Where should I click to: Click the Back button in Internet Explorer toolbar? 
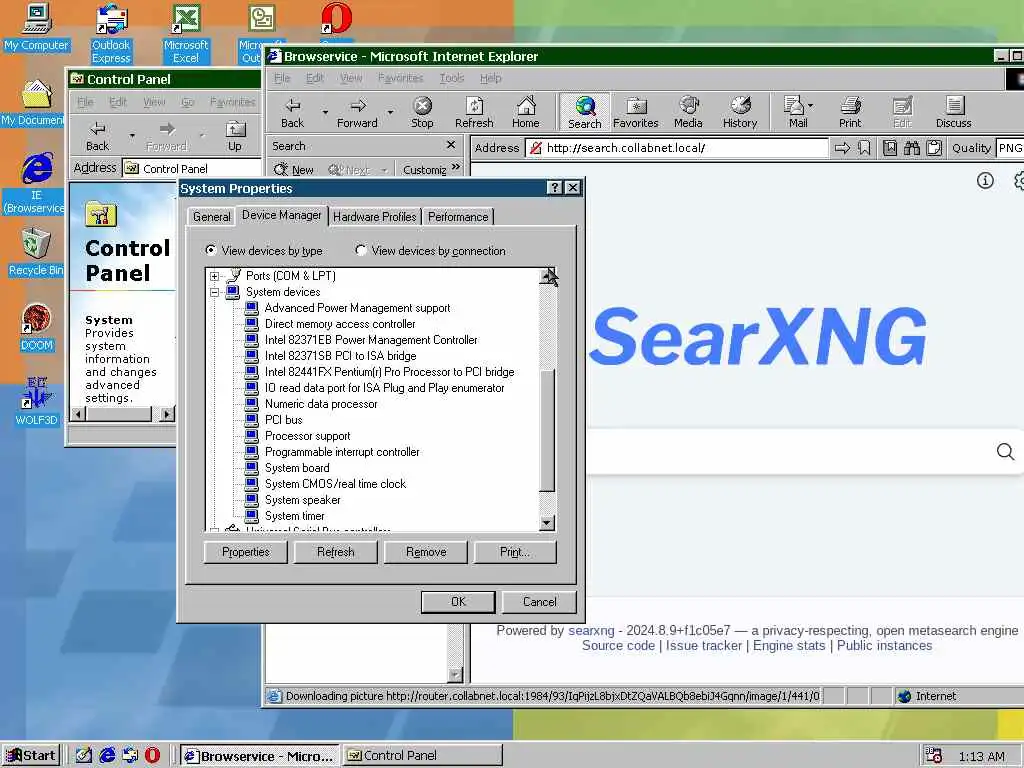pyautogui.click(x=293, y=112)
